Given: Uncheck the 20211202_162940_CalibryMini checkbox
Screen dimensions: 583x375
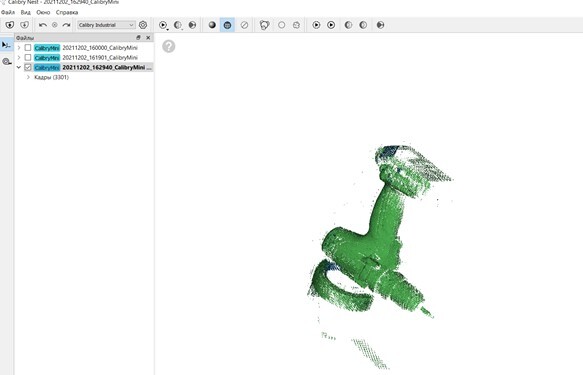Looking at the screenshot, I should (28, 67).
